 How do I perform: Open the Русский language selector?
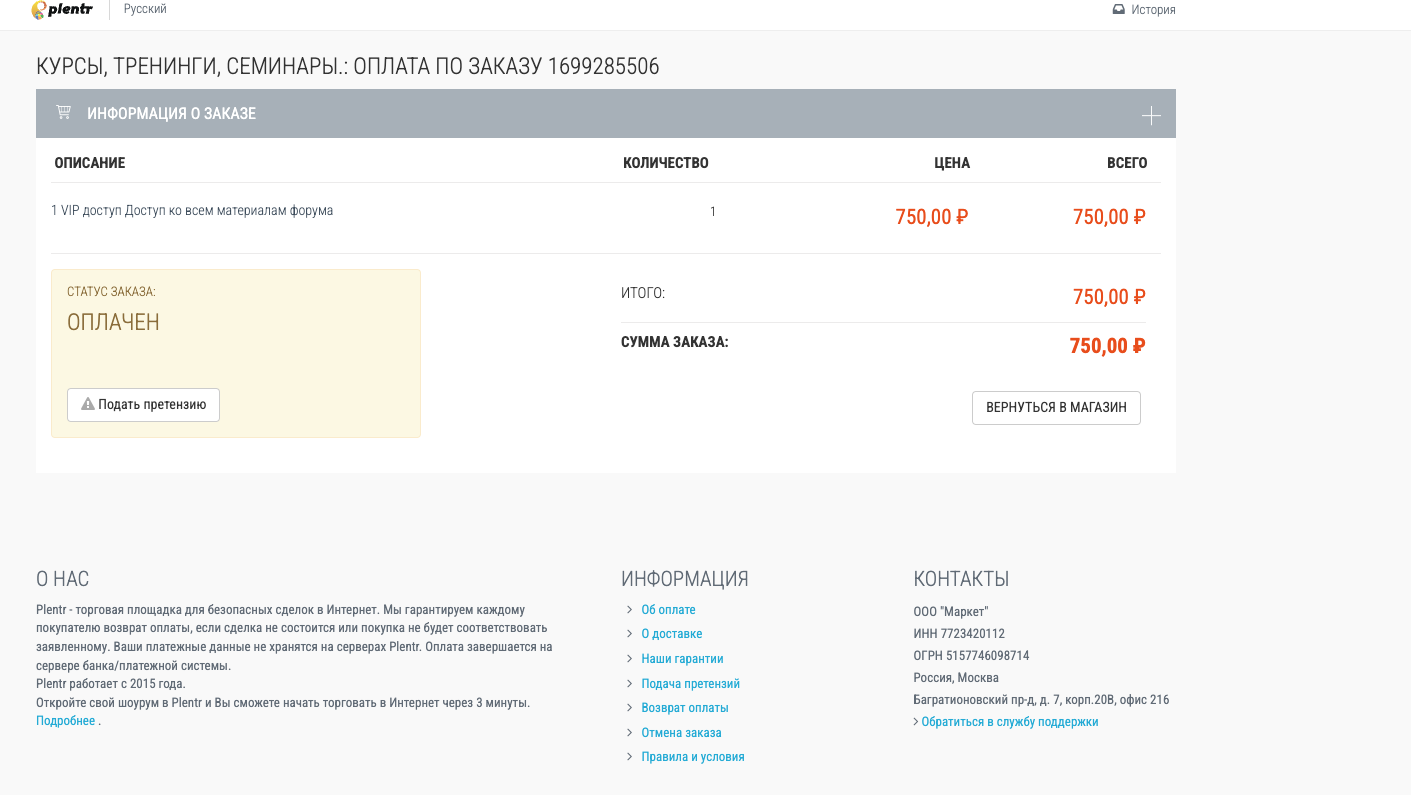click(145, 9)
